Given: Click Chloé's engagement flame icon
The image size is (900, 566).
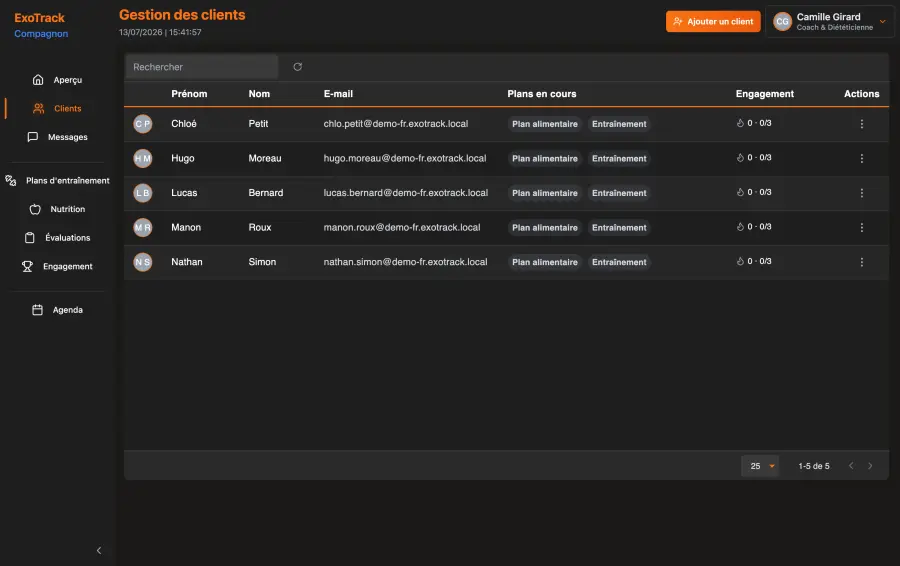Looking at the screenshot, I should coord(740,123).
